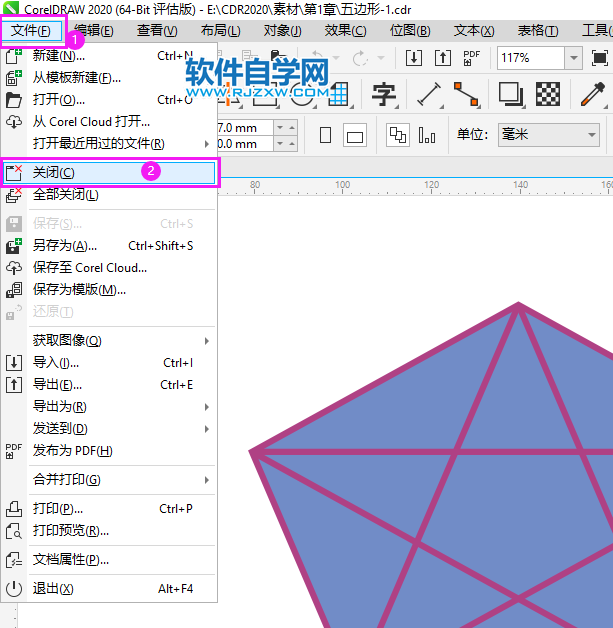The width and height of the screenshot is (613, 628).
Task: Select the Connector tool
Action: [466, 95]
